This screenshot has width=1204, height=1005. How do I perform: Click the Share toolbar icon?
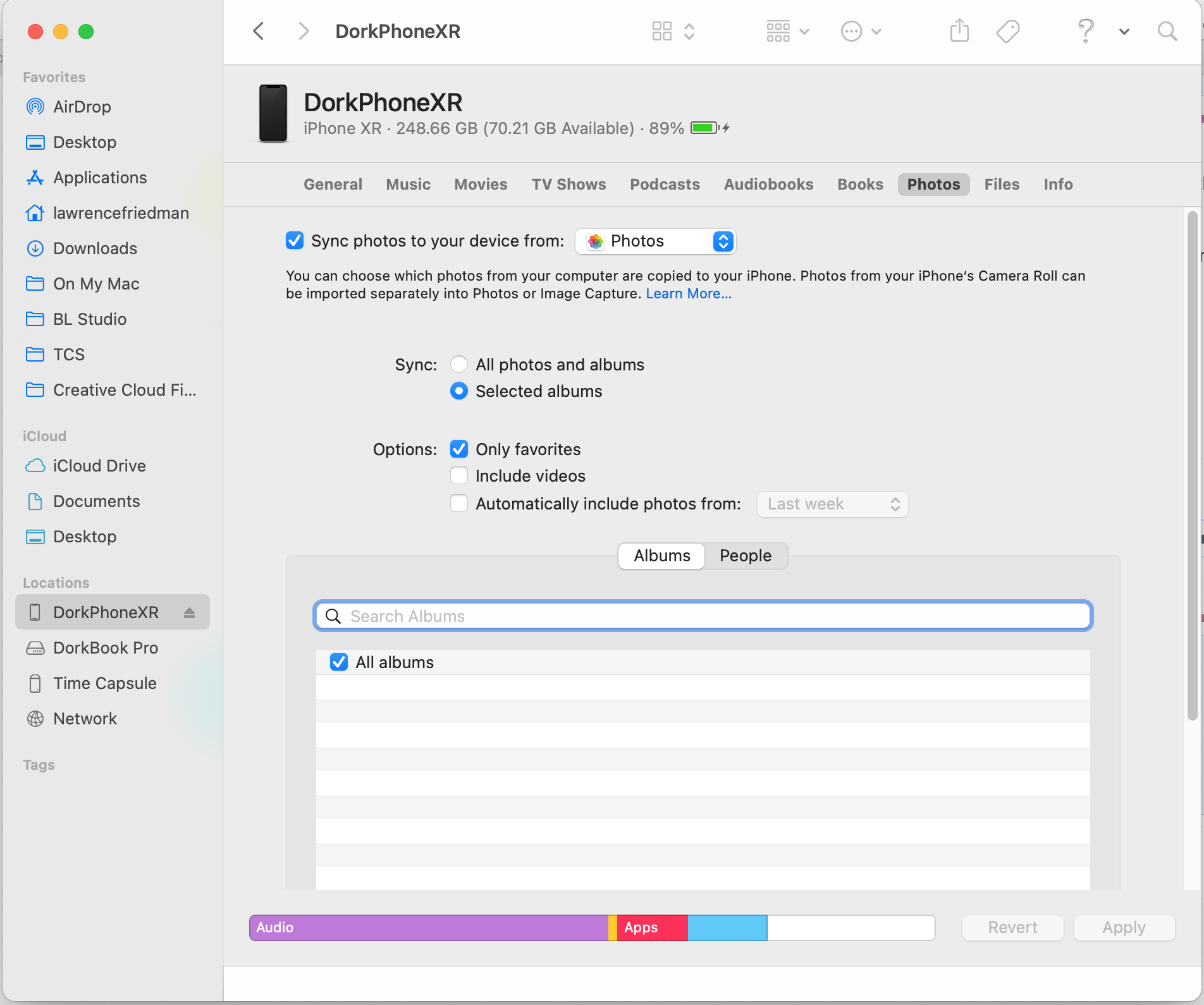pyautogui.click(x=959, y=30)
